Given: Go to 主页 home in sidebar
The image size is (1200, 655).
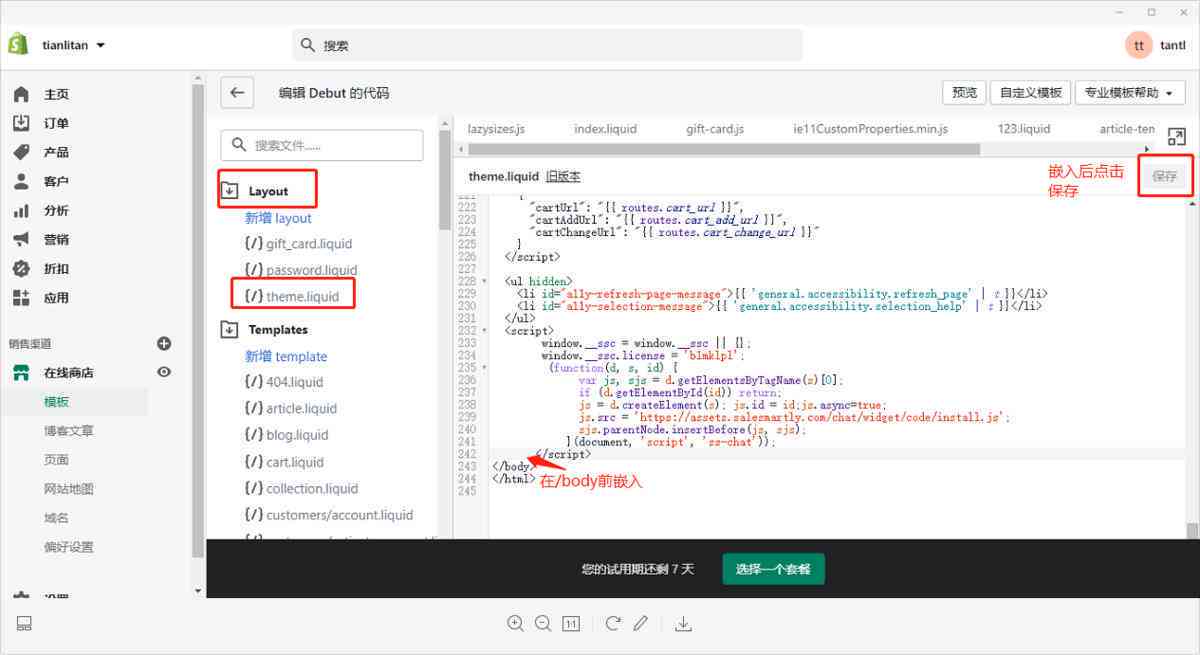Looking at the screenshot, I should [x=56, y=94].
